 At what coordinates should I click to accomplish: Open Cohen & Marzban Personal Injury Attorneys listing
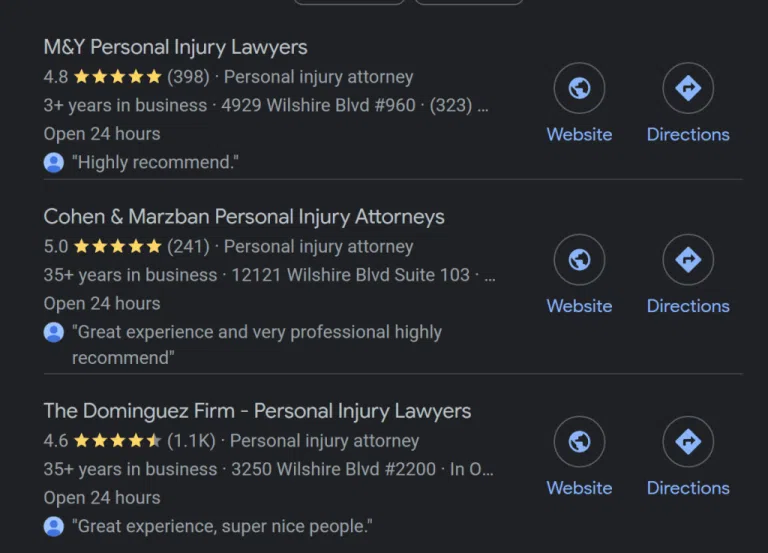point(244,217)
